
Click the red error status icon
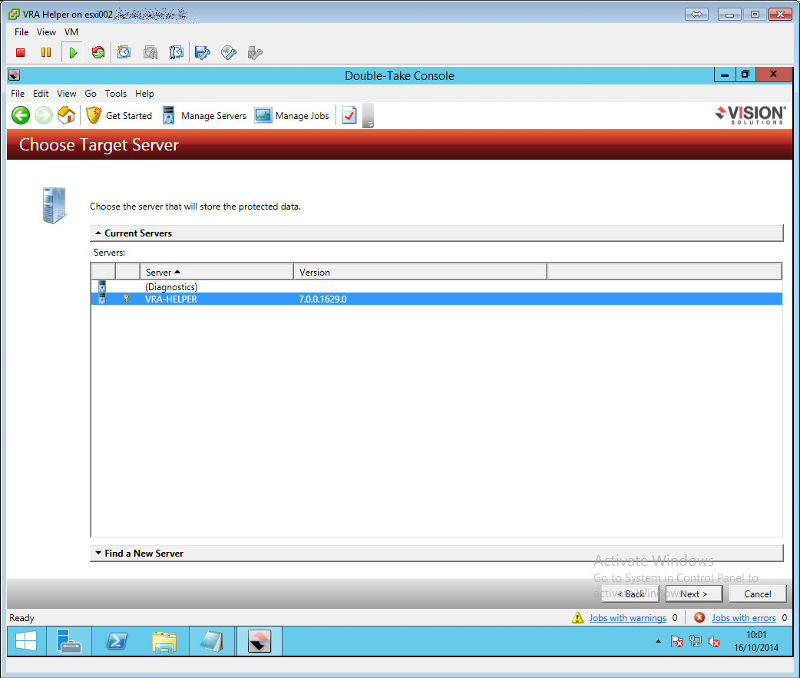(x=699, y=618)
